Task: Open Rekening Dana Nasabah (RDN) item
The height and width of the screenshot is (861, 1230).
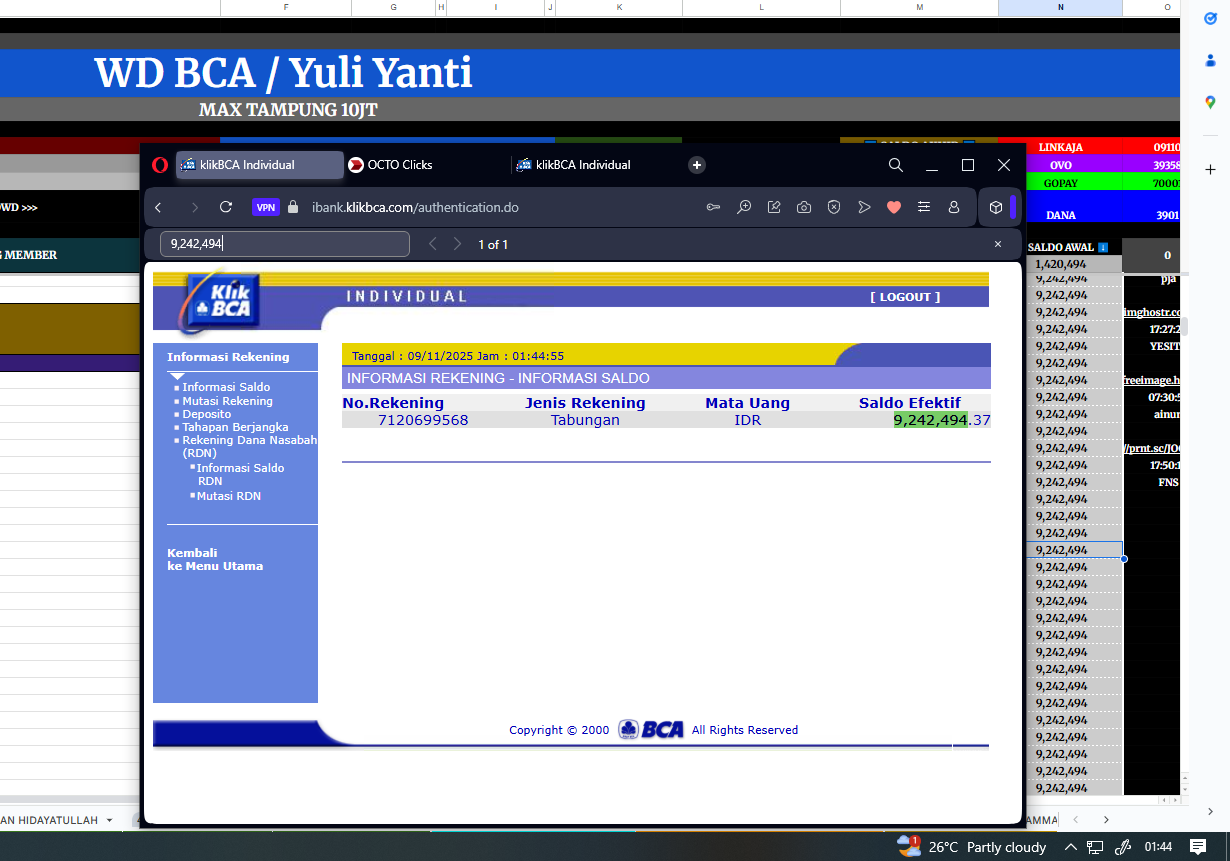Action: (x=249, y=446)
